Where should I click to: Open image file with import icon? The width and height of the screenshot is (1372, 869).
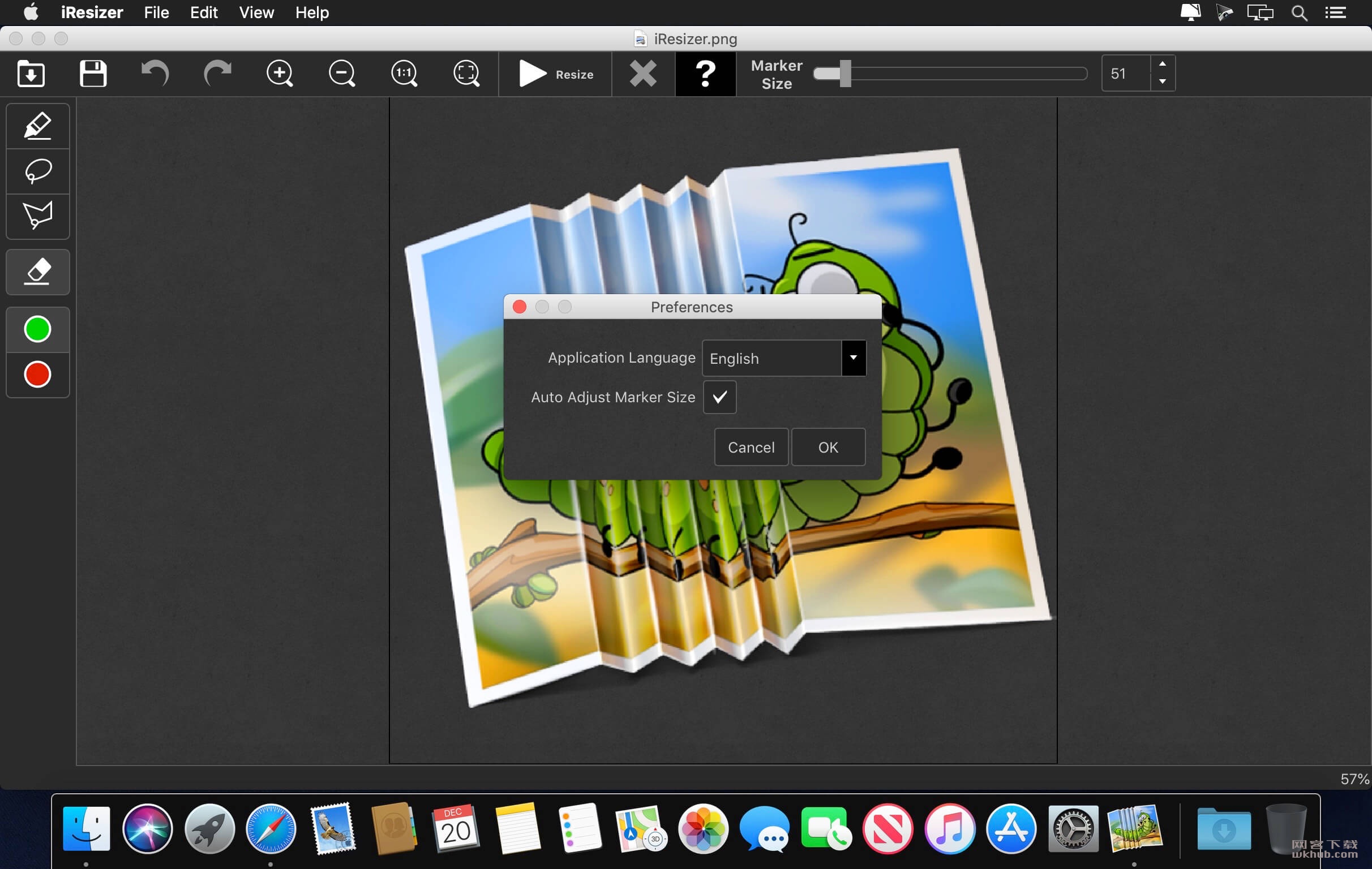(31, 74)
